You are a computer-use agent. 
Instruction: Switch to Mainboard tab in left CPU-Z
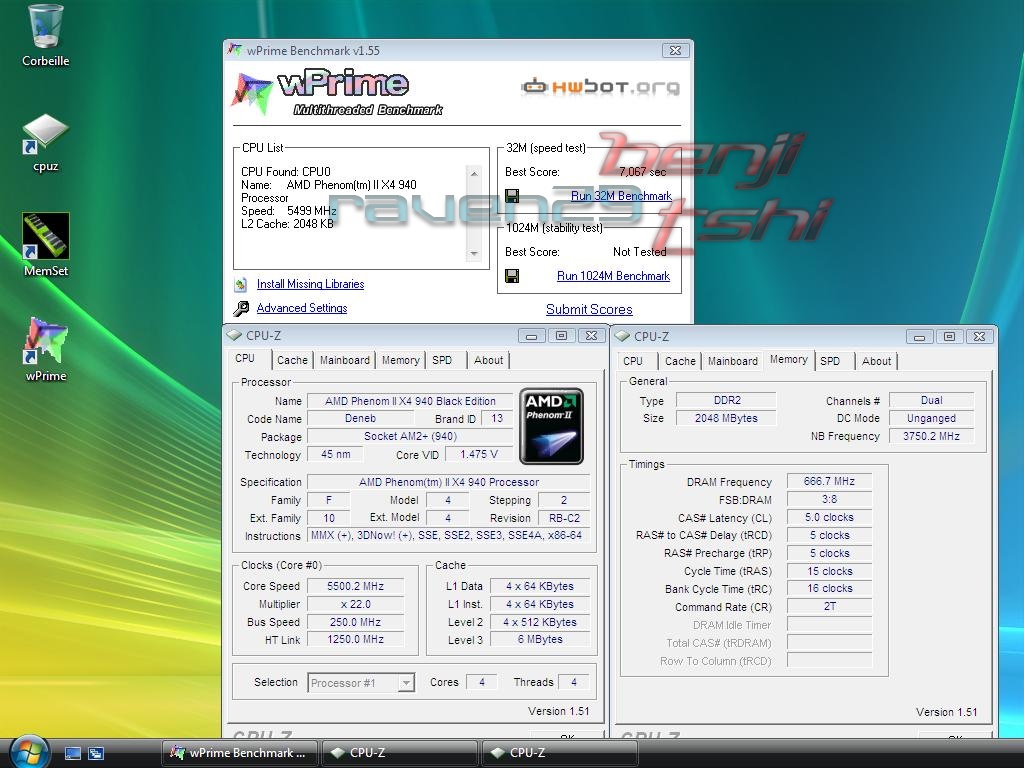pos(345,360)
